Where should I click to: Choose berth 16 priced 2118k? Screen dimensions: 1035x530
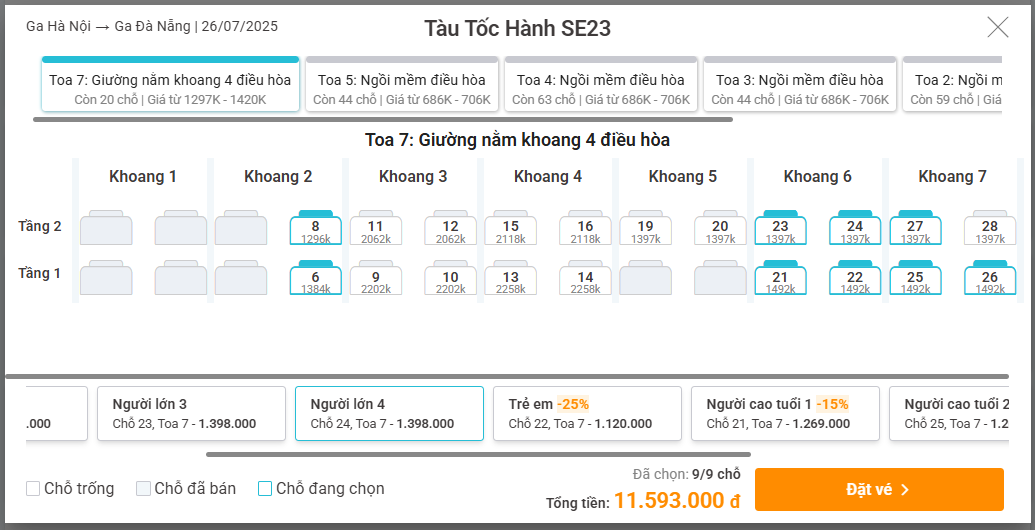coord(585,228)
